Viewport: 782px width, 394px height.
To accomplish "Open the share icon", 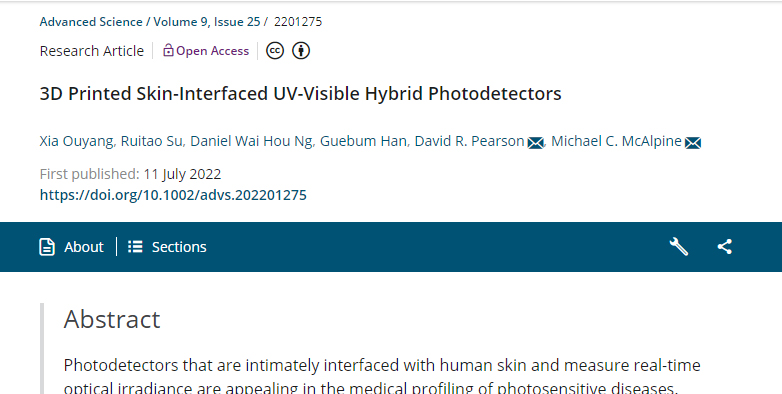I will point(725,247).
